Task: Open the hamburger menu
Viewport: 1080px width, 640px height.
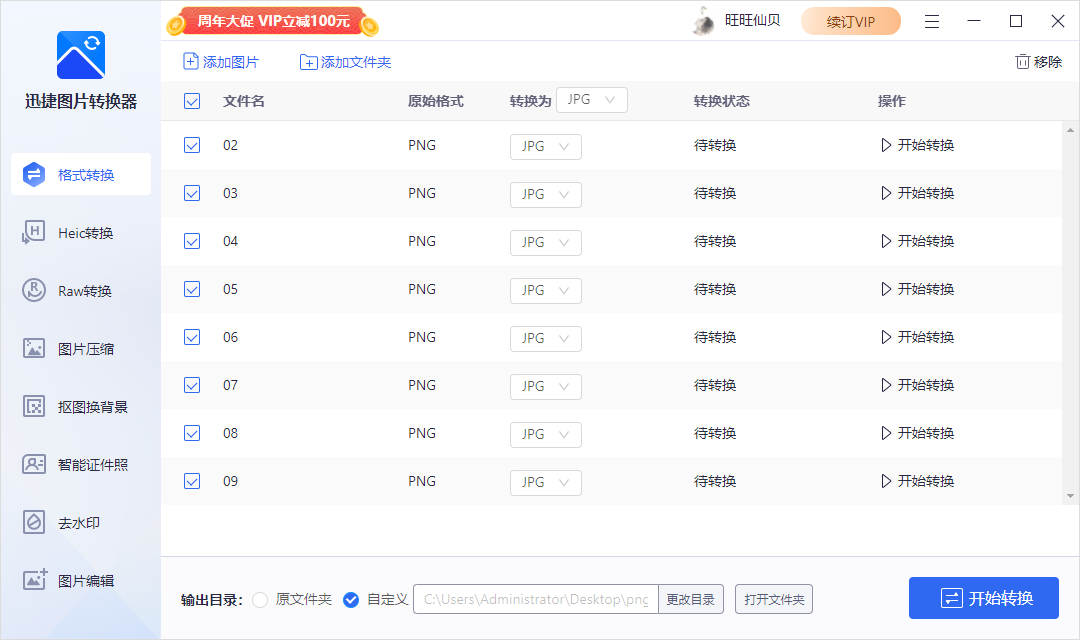Action: [x=932, y=20]
